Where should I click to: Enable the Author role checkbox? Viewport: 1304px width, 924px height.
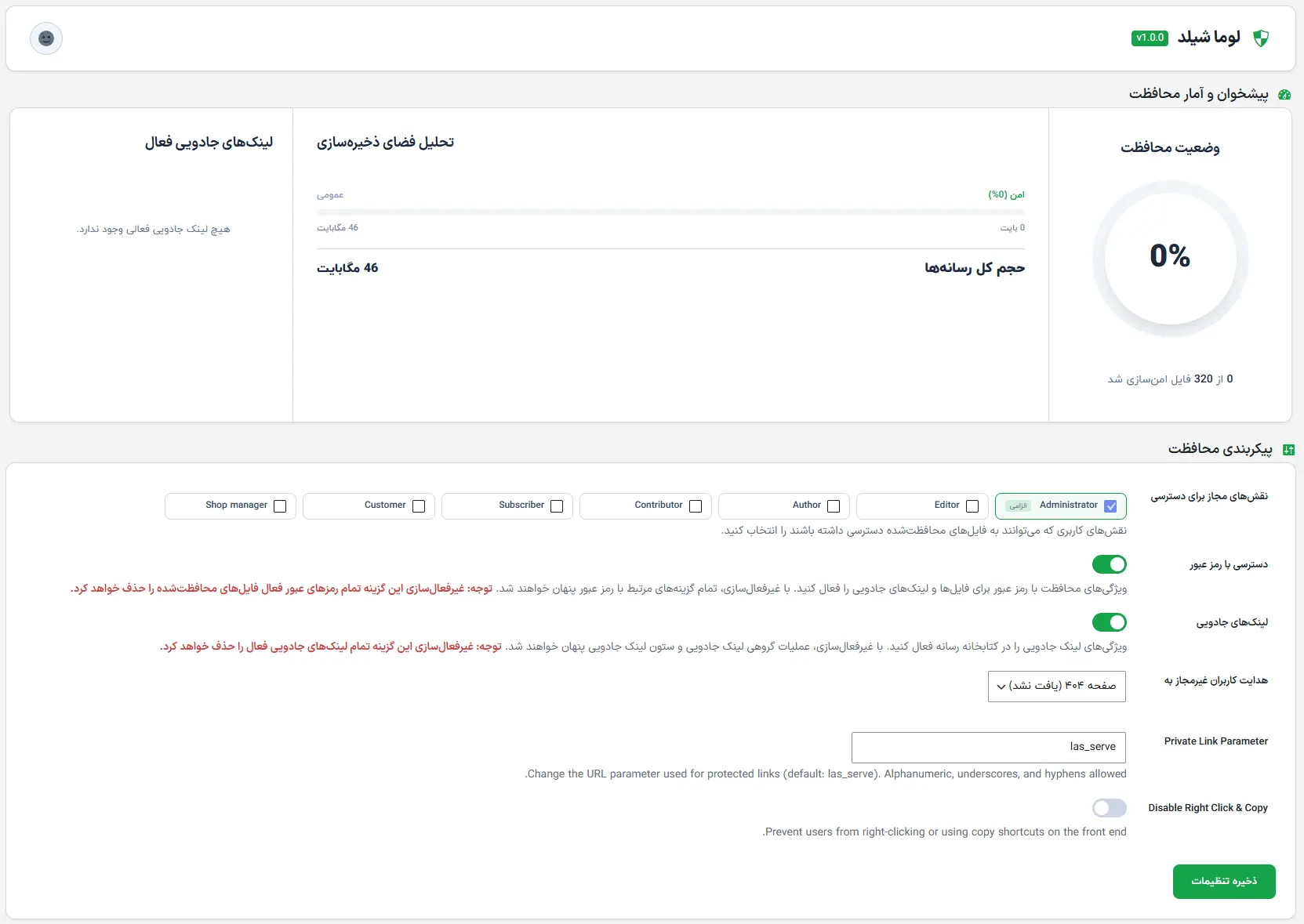834,506
